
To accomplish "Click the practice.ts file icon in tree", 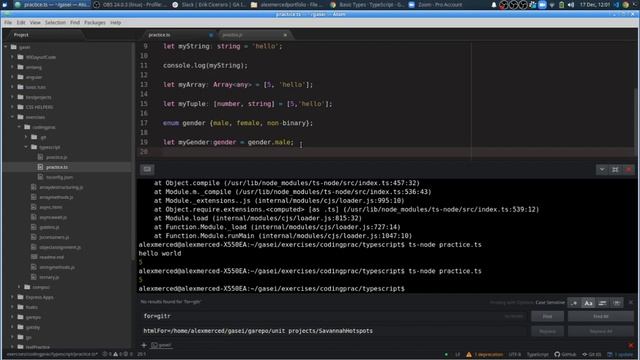I will 40,167.
